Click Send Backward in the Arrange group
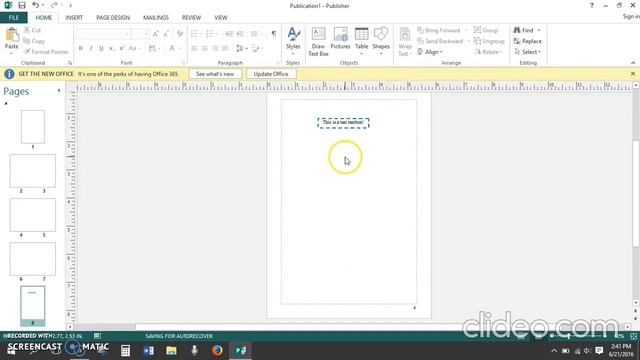Image resolution: width=640 pixels, height=360 pixels. pyautogui.click(x=440, y=41)
